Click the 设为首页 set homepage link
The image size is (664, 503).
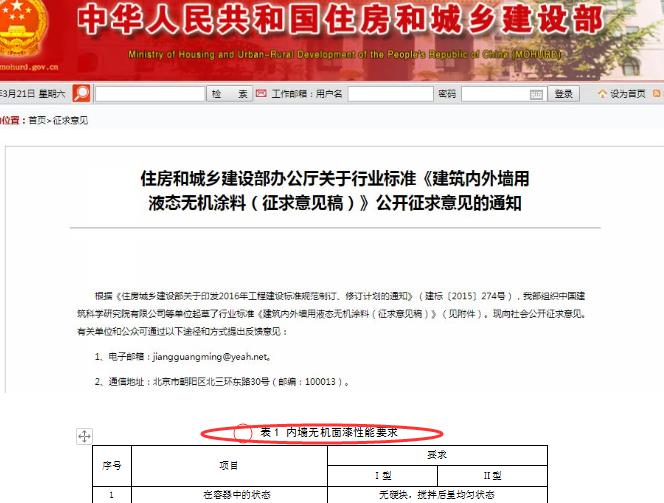[627, 94]
